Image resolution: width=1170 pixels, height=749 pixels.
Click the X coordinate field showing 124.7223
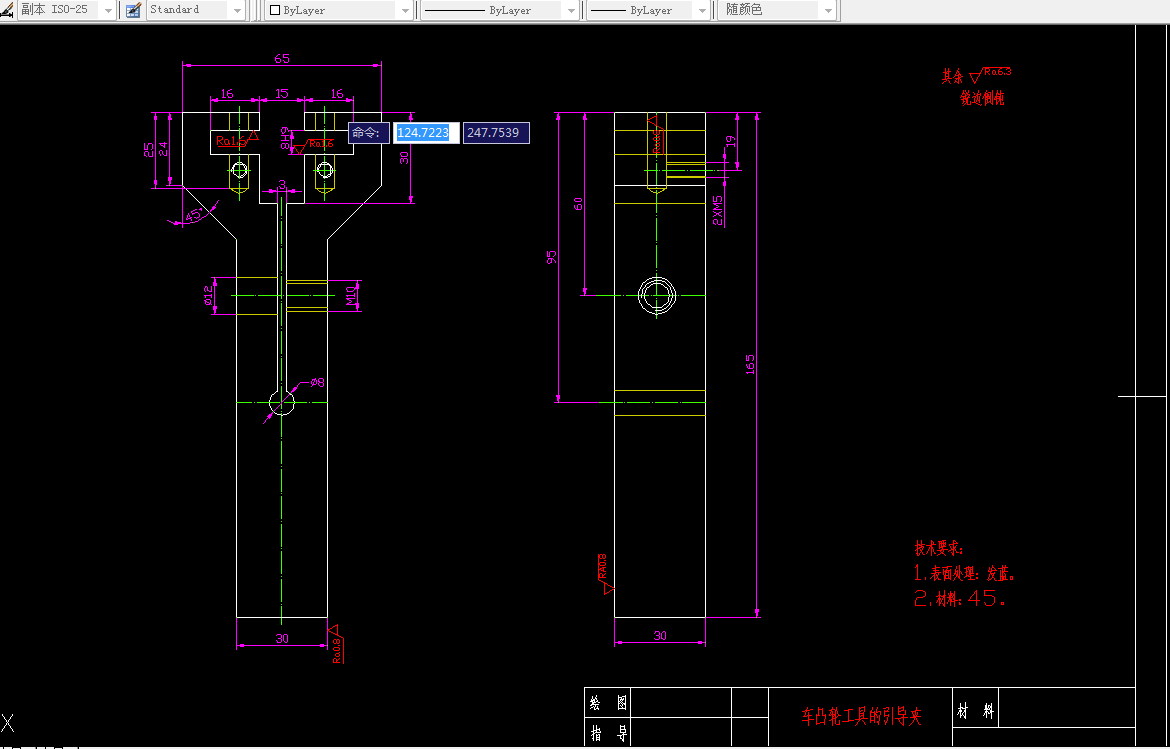click(x=426, y=133)
